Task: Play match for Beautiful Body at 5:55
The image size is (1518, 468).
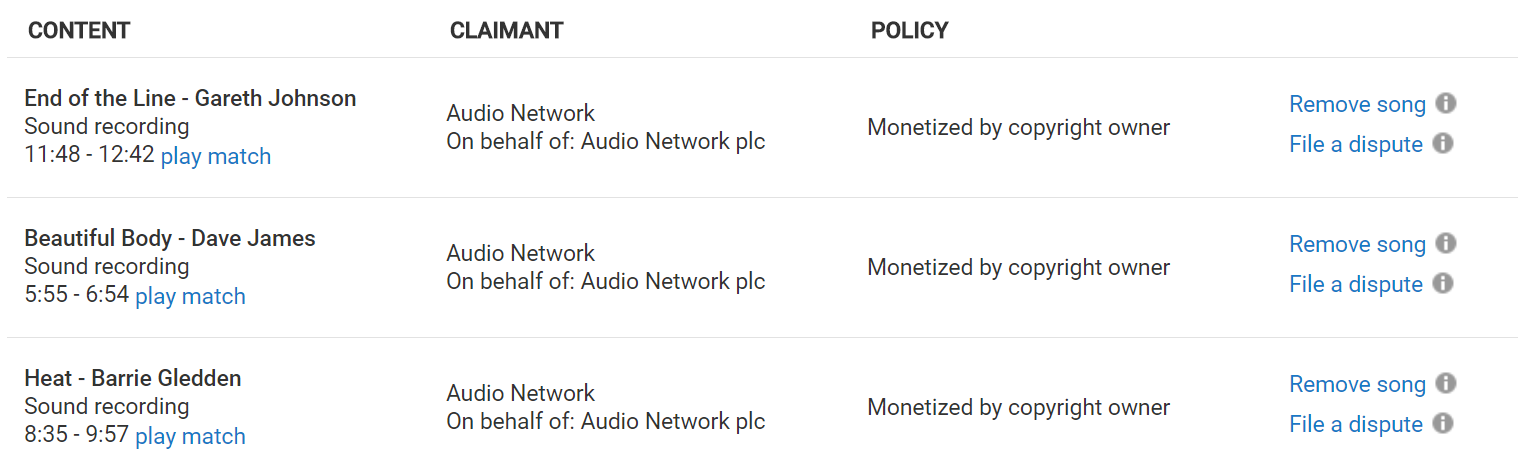Action: [190, 296]
